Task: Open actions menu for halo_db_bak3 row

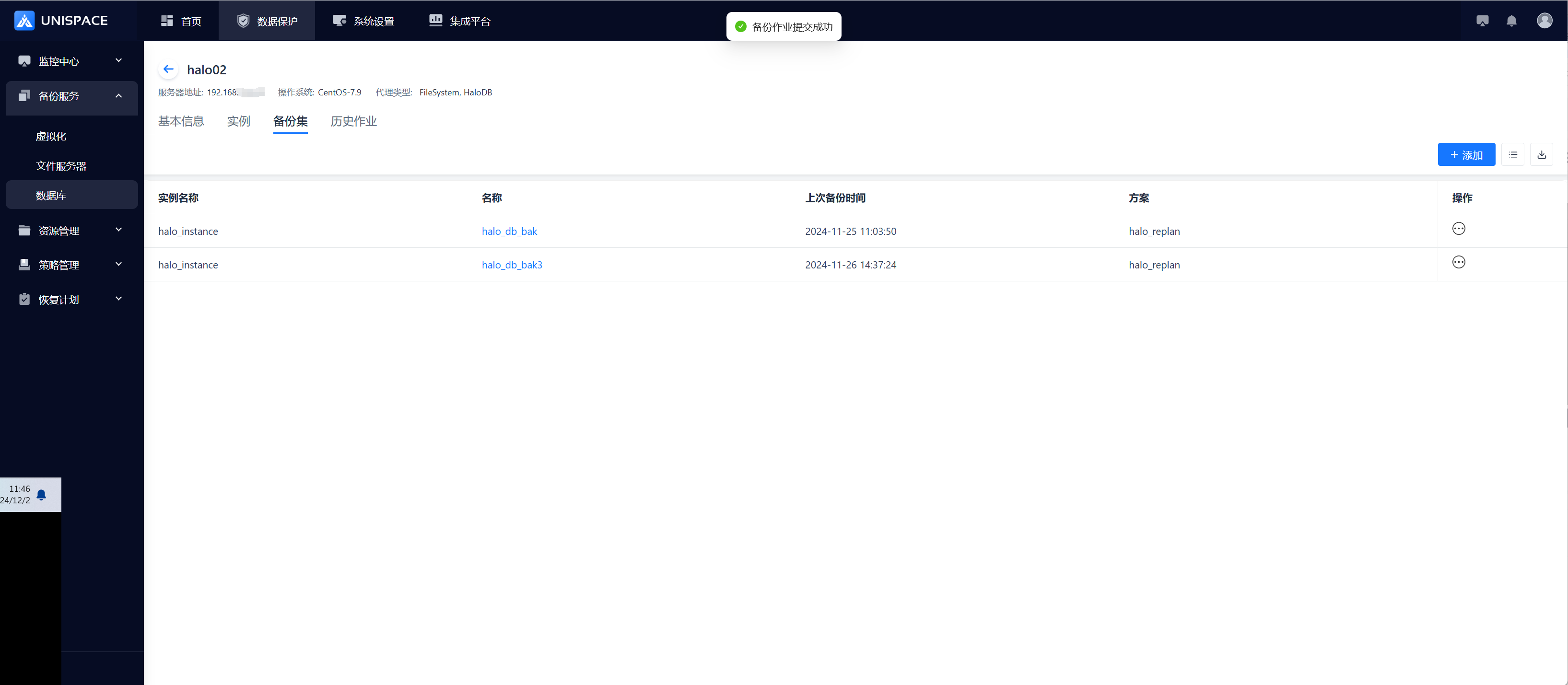Action: 1459,262
